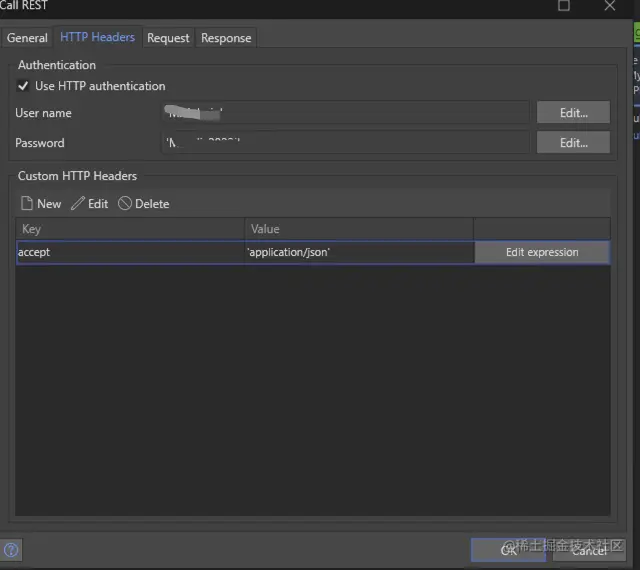The height and width of the screenshot is (570, 640).
Task: Add a New custom HTTP header
Action: [x=41, y=203]
